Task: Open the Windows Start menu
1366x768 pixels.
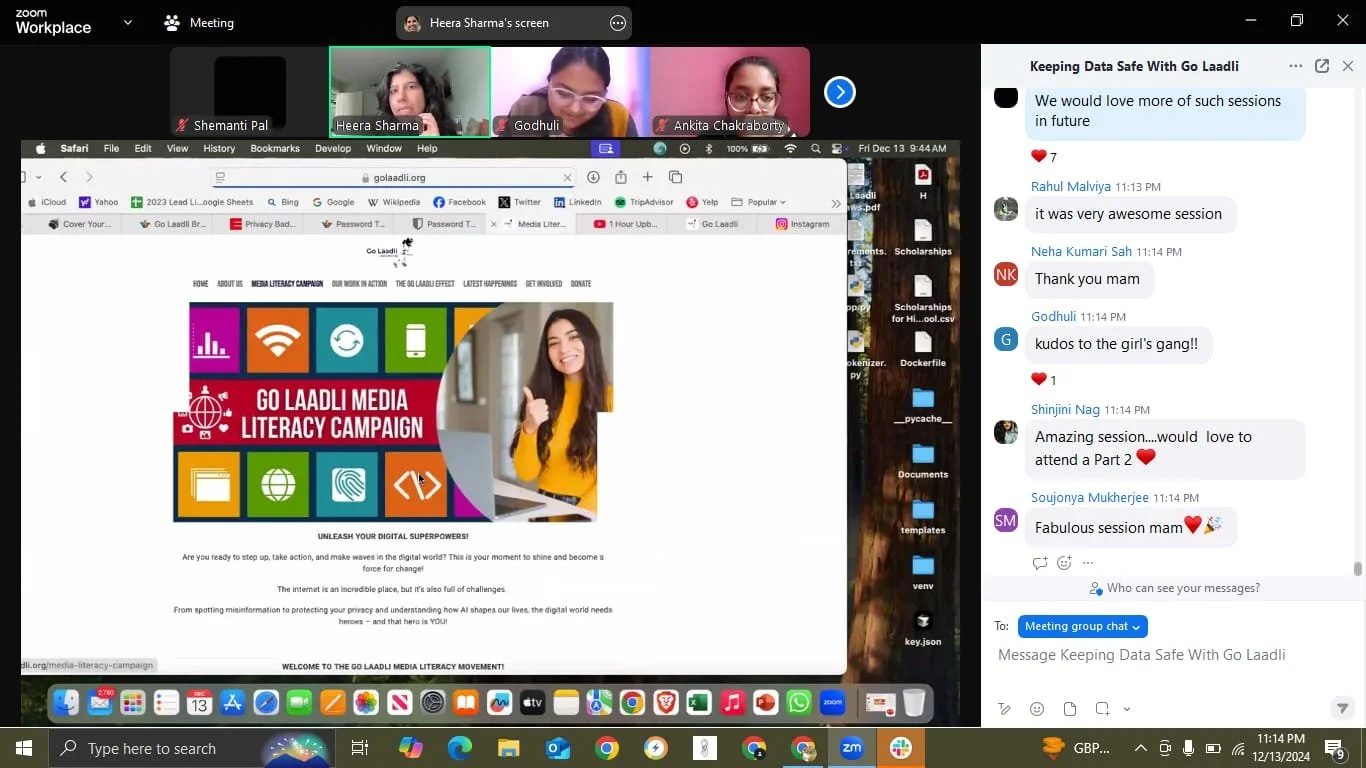Action: (23, 748)
